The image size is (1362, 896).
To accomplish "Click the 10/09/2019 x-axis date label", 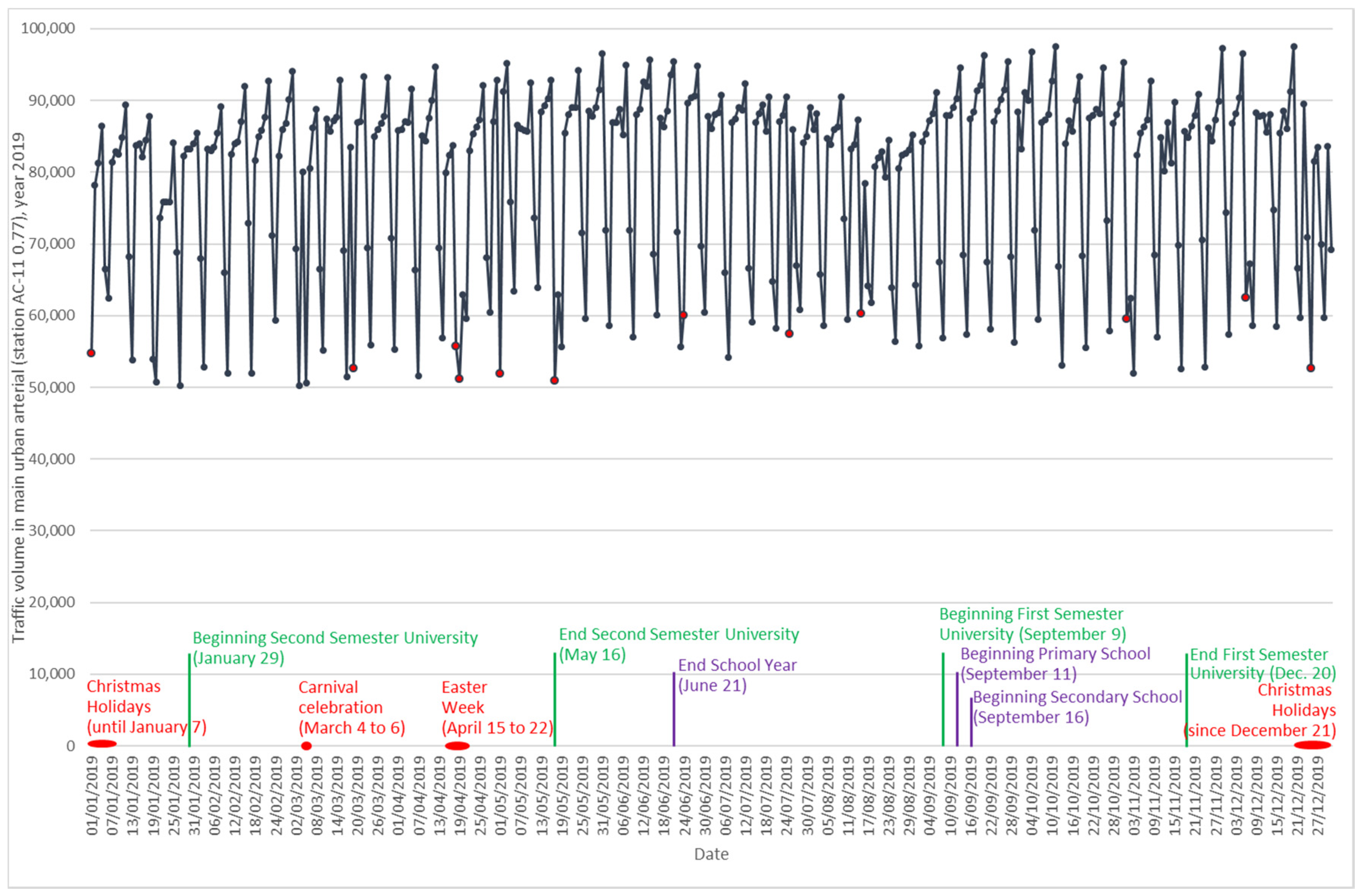I will pos(951,795).
